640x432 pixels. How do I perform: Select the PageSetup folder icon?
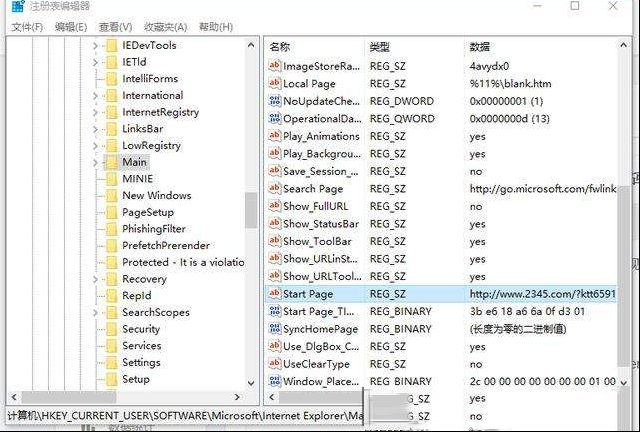111,213
